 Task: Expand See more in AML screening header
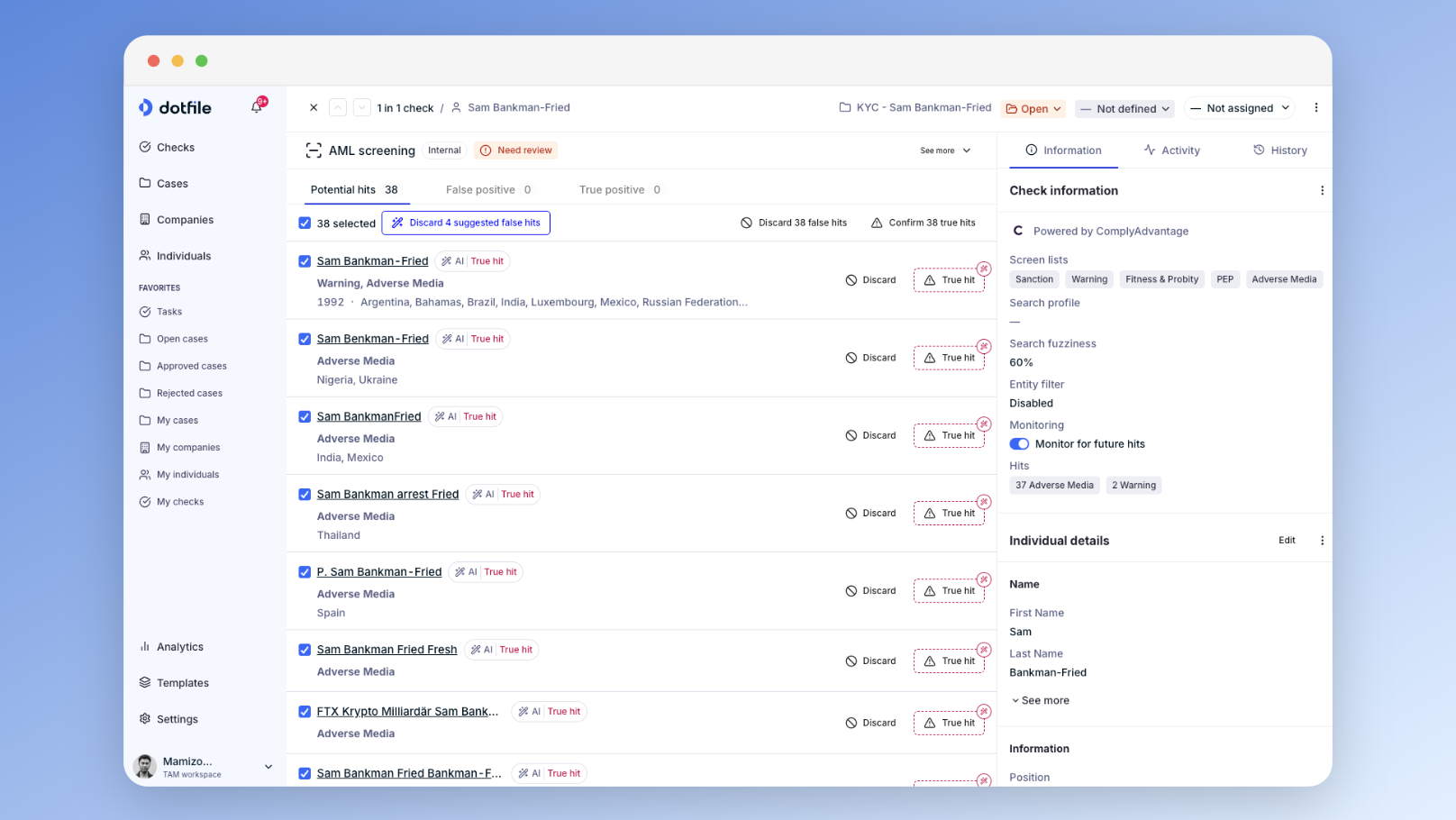(x=945, y=150)
